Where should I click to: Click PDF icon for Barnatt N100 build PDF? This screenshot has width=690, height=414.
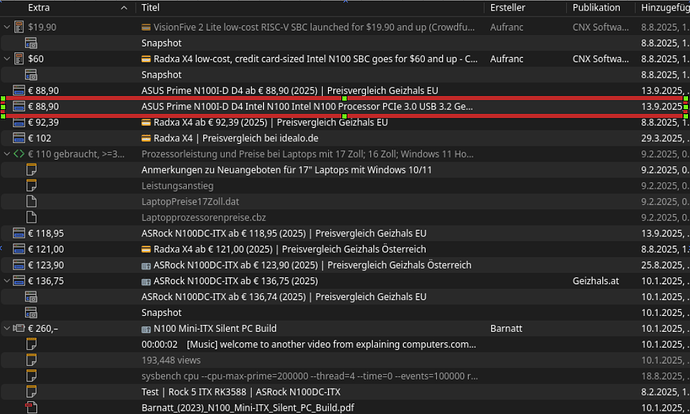click(x=31, y=407)
